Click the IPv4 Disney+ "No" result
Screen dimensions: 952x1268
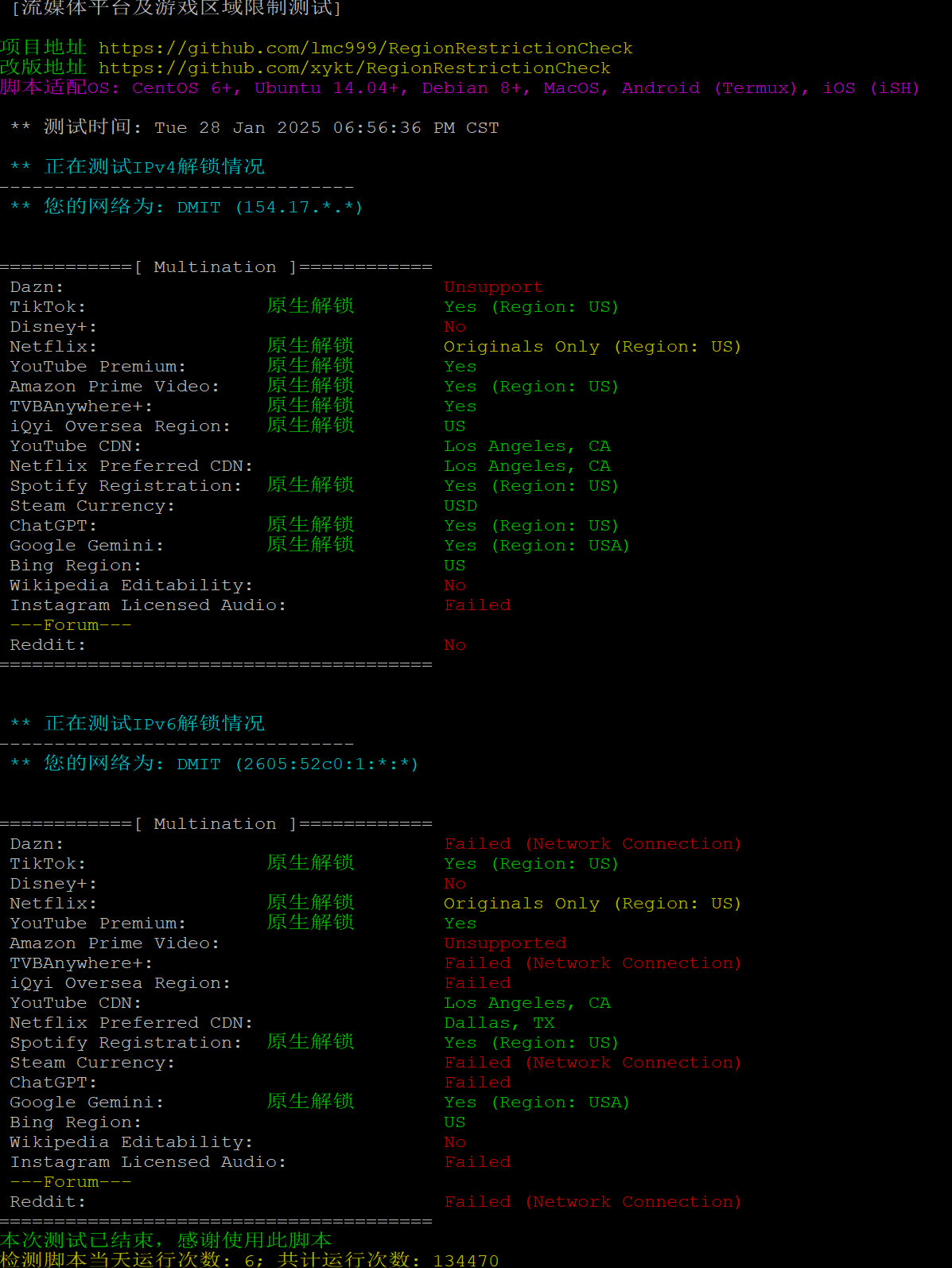point(455,327)
